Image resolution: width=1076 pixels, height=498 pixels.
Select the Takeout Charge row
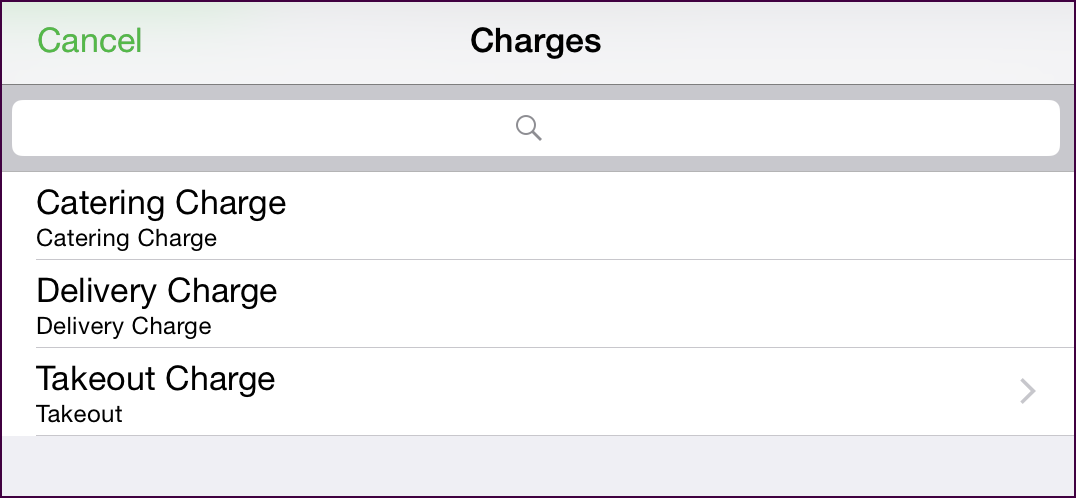538,392
